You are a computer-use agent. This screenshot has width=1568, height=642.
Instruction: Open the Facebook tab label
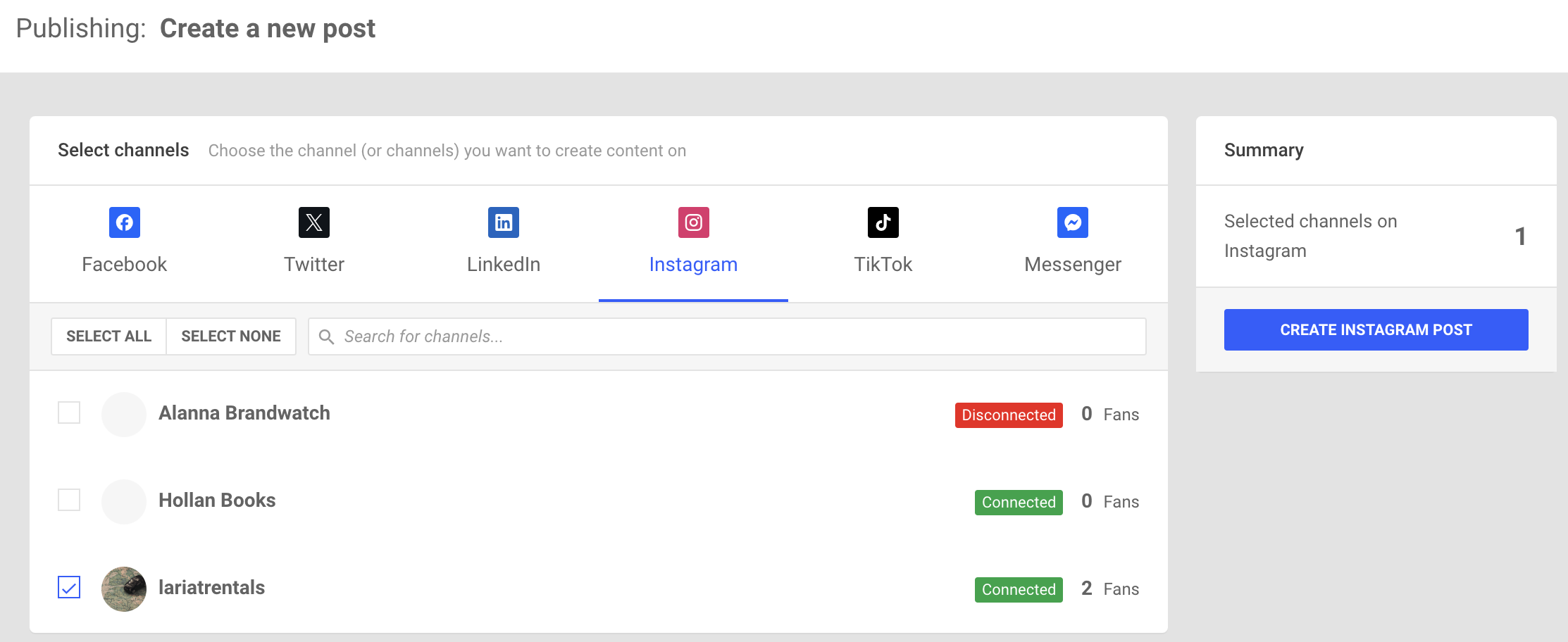pos(125,265)
